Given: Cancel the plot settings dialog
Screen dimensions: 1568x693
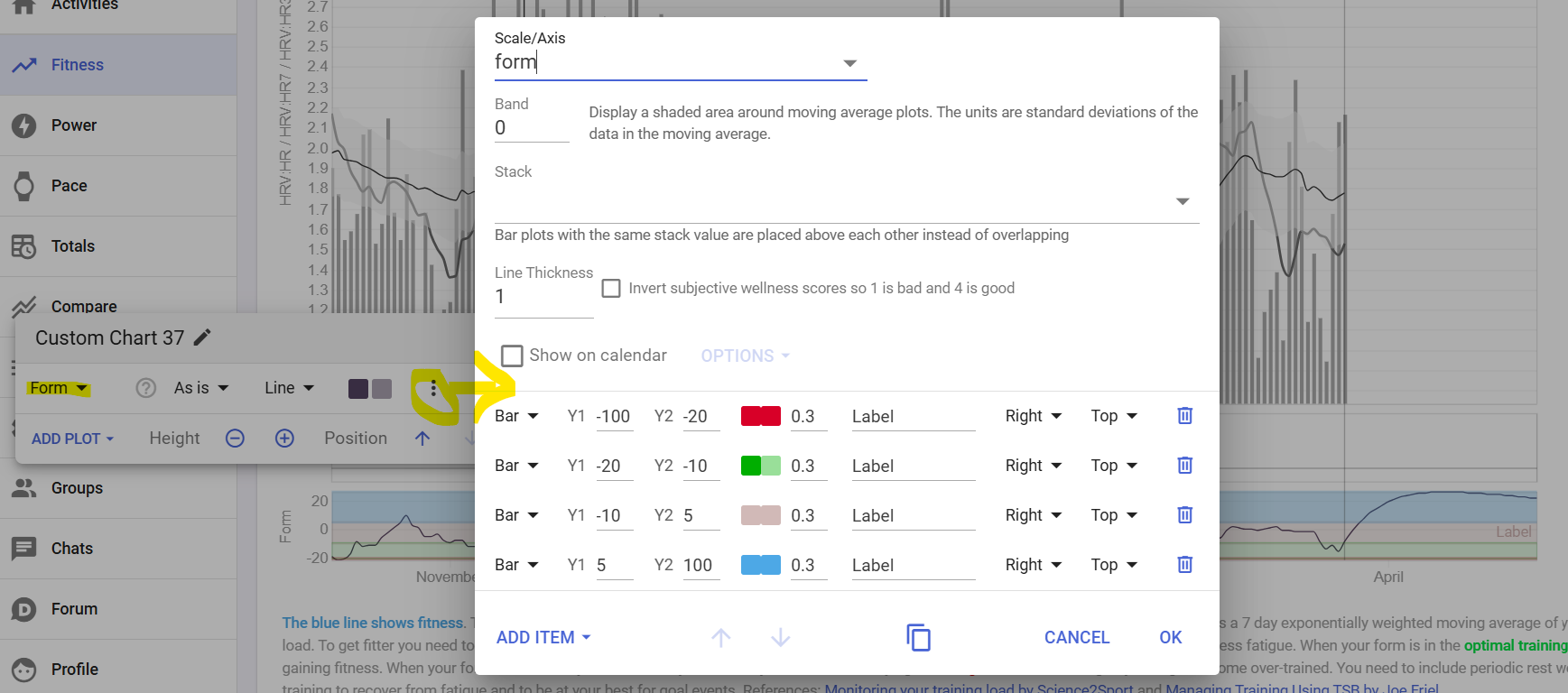Looking at the screenshot, I should click(x=1076, y=637).
